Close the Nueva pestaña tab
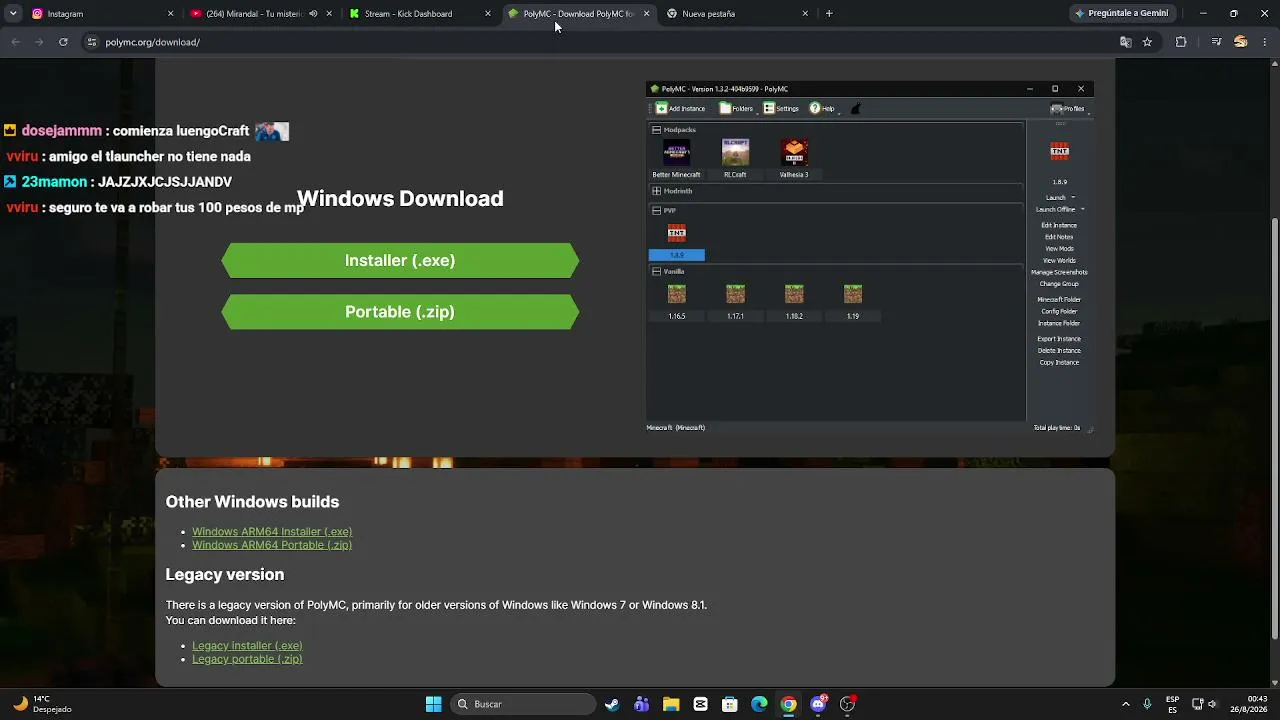This screenshot has width=1280, height=720. point(805,14)
